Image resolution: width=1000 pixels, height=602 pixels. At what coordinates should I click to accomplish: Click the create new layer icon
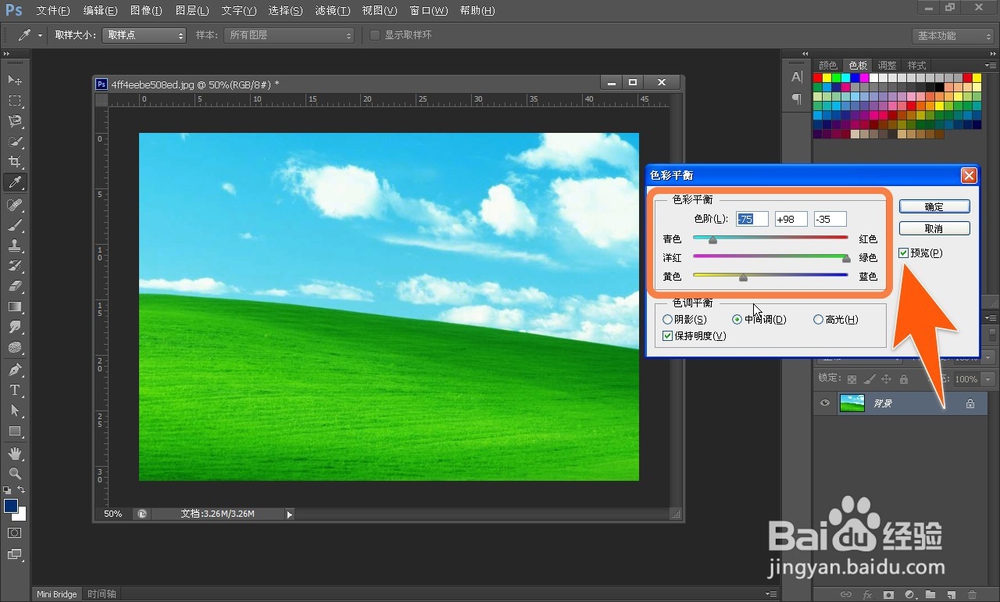point(951,594)
